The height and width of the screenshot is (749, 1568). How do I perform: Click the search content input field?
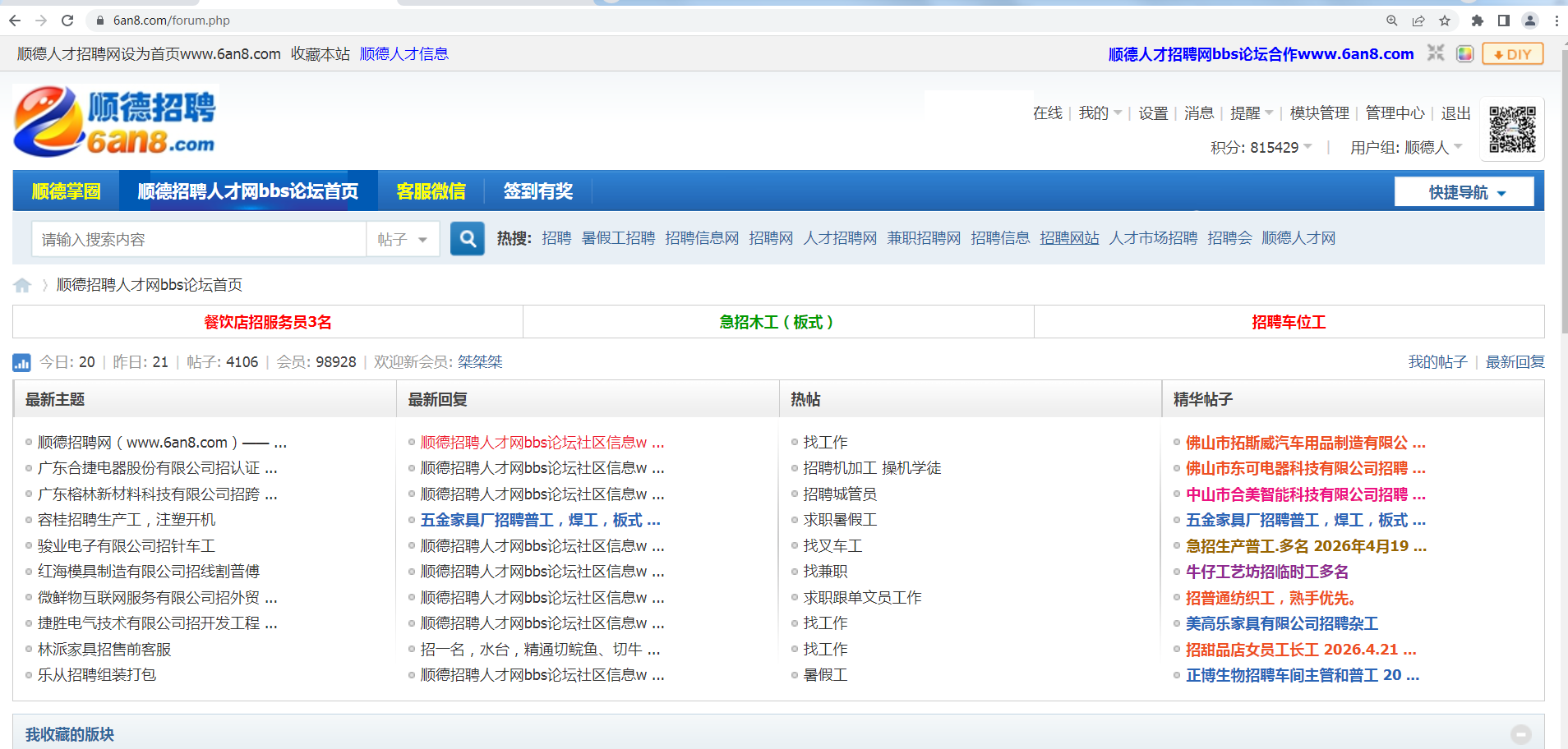click(x=199, y=240)
